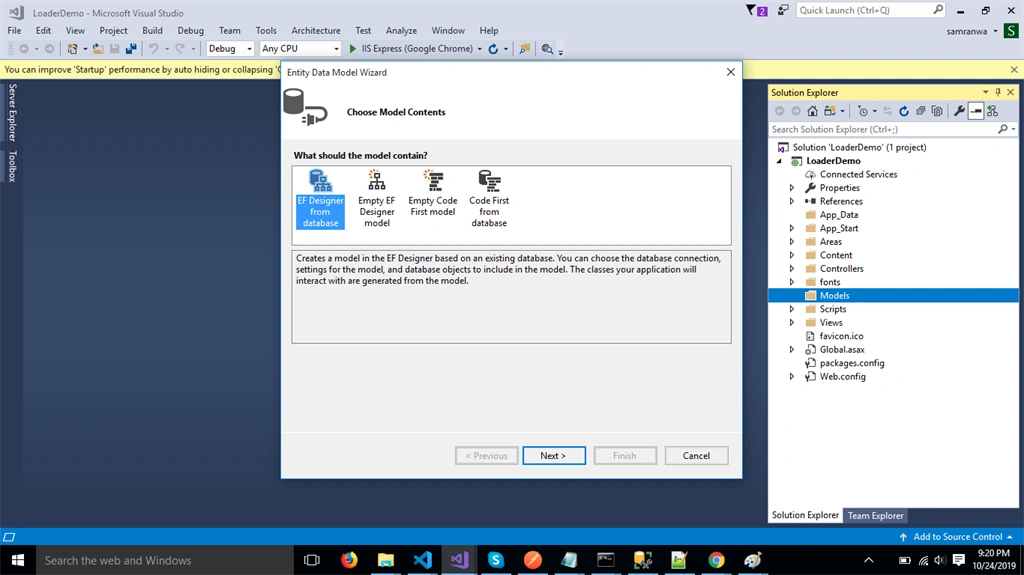
Task: Open the IIS Express target dropdown arrow
Action: coord(480,49)
